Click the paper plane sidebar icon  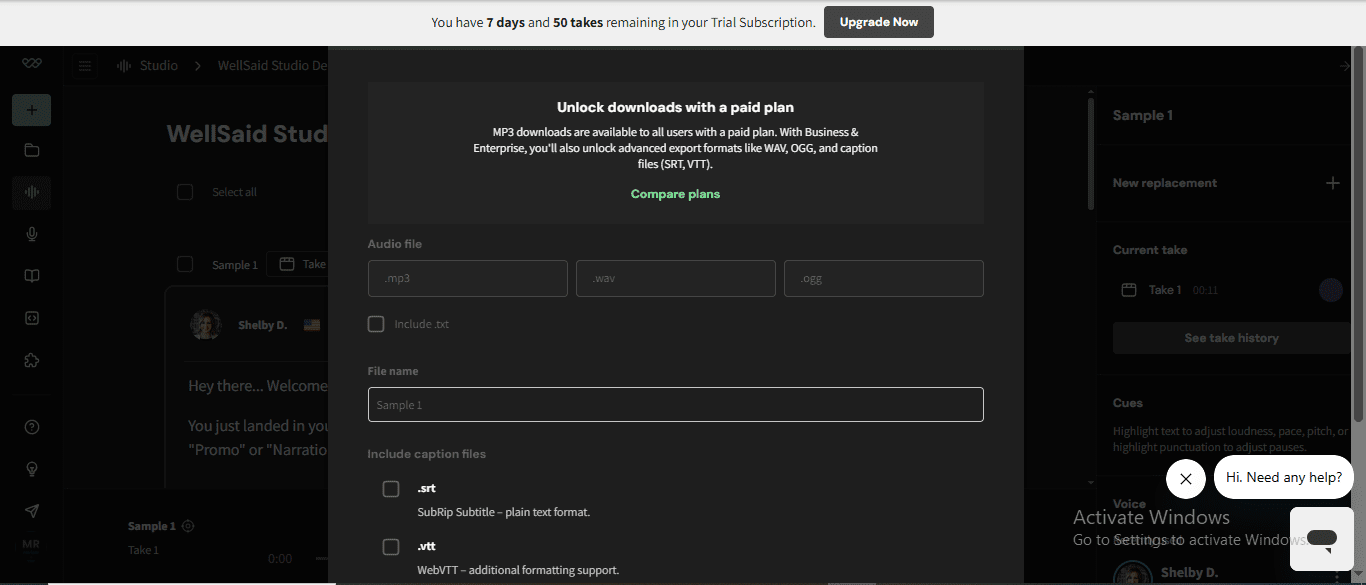[32, 511]
